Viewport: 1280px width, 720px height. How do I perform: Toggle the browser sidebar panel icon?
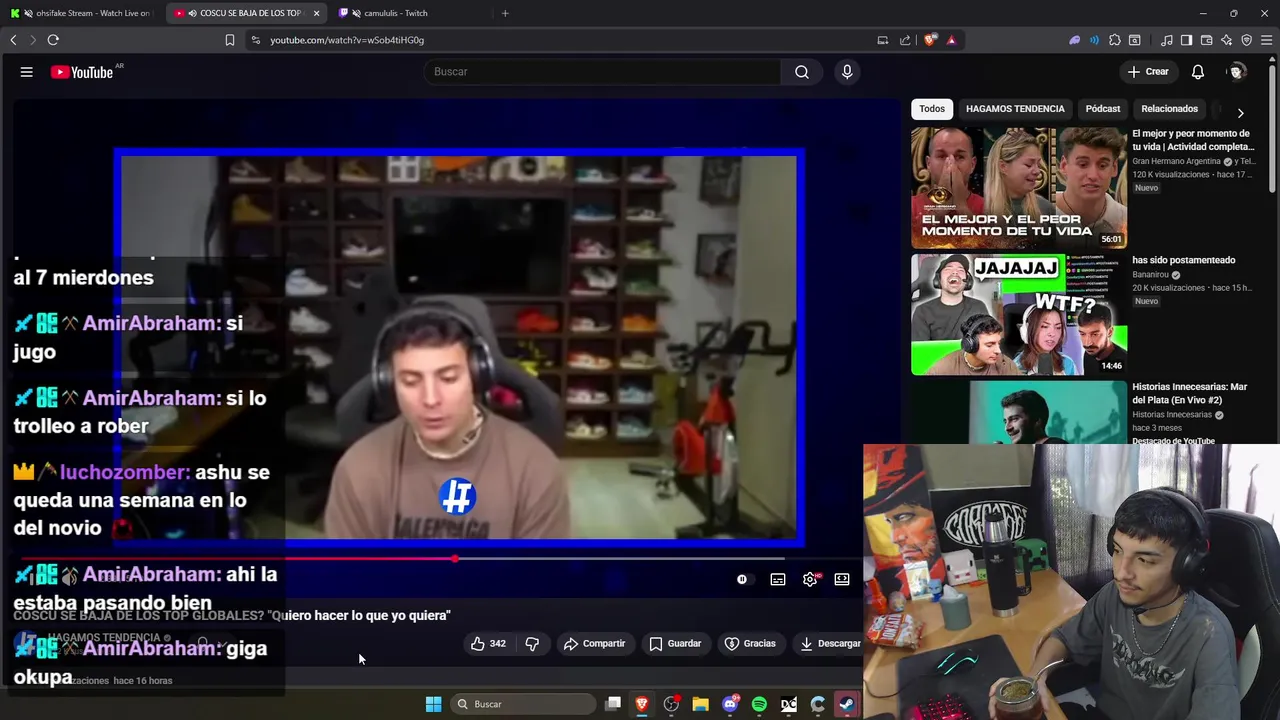coord(1186,40)
